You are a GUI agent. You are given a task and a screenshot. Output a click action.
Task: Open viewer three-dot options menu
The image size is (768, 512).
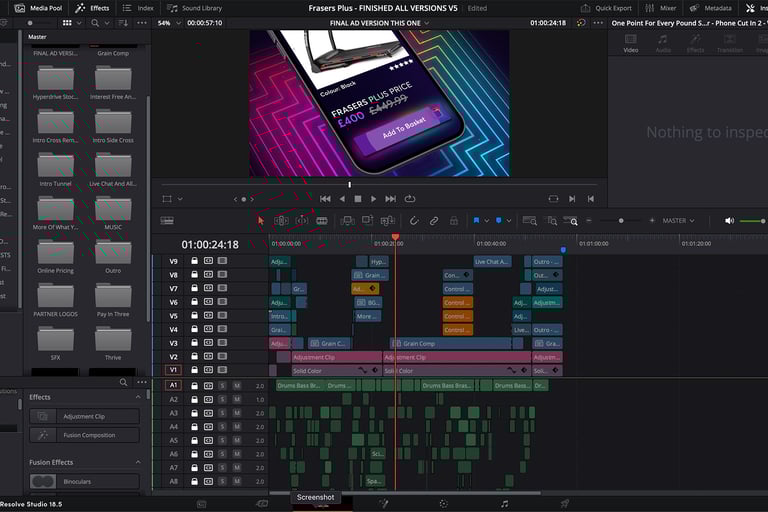point(599,23)
